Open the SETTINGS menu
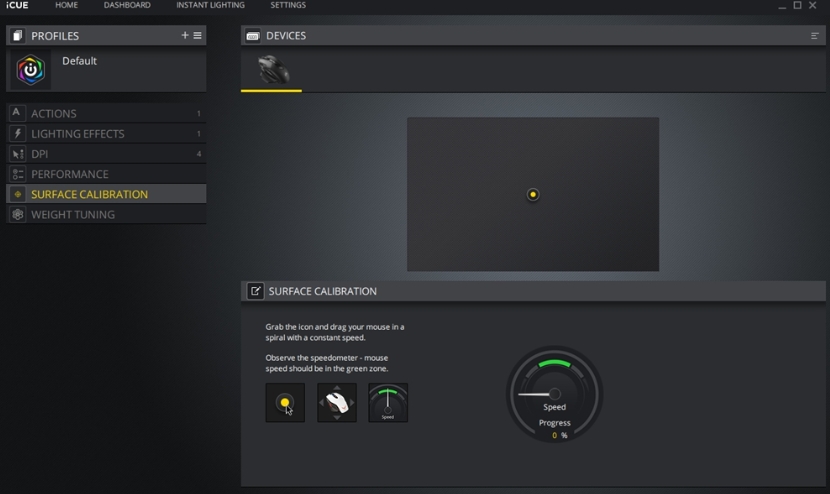The width and height of the screenshot is (830, 494). (x=288, y=5)
